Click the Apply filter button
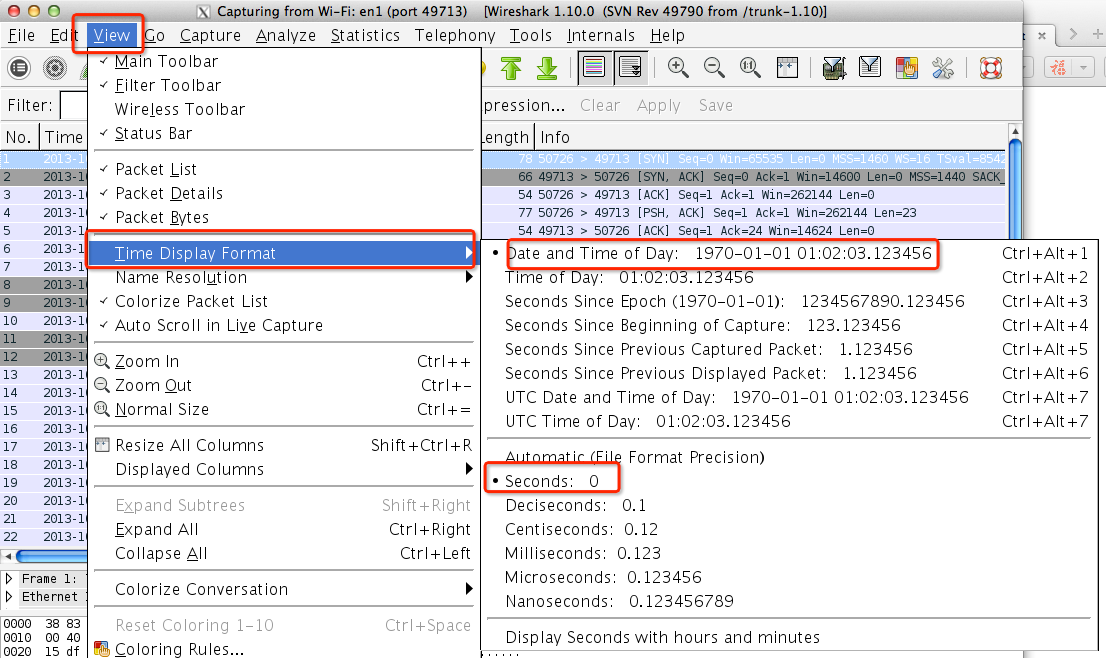Viewport: 1106px width, 658px height. pos(659,105)
